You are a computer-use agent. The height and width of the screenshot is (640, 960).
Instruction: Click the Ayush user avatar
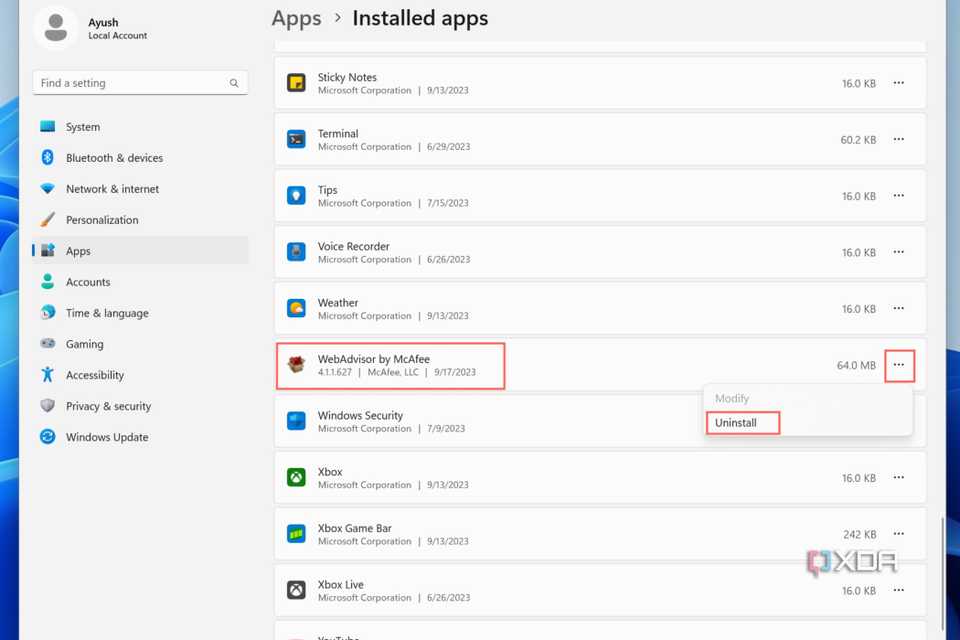click(x=56, y=28)
